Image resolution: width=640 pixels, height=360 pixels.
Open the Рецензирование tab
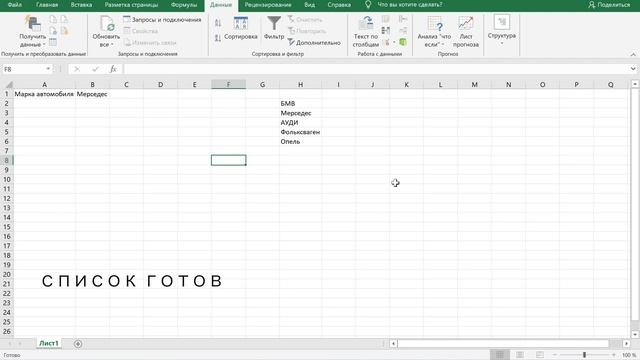(268, 5)
